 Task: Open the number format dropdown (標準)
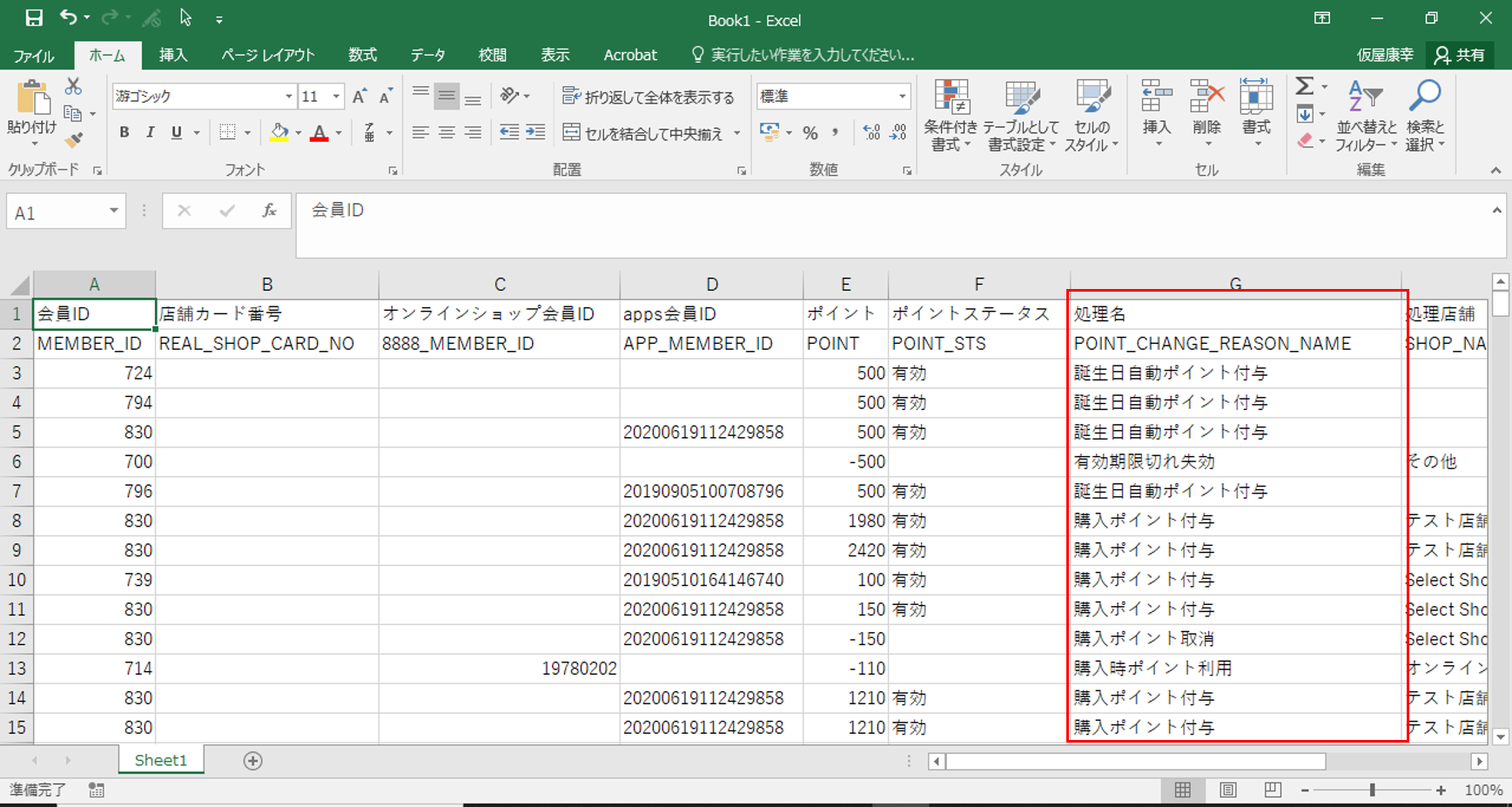pos(902,97)
